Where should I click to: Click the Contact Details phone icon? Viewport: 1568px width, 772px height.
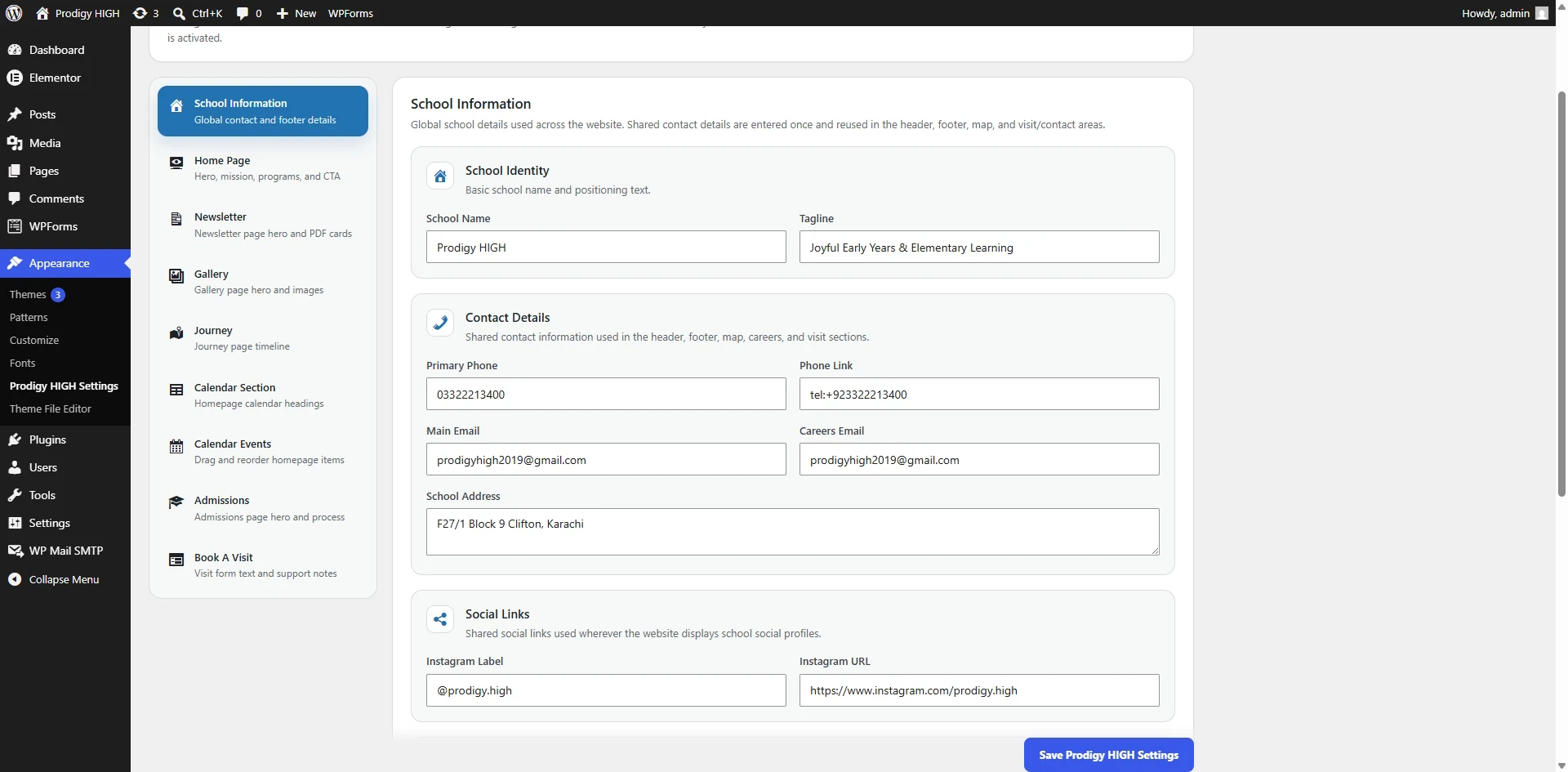(440, 323)
